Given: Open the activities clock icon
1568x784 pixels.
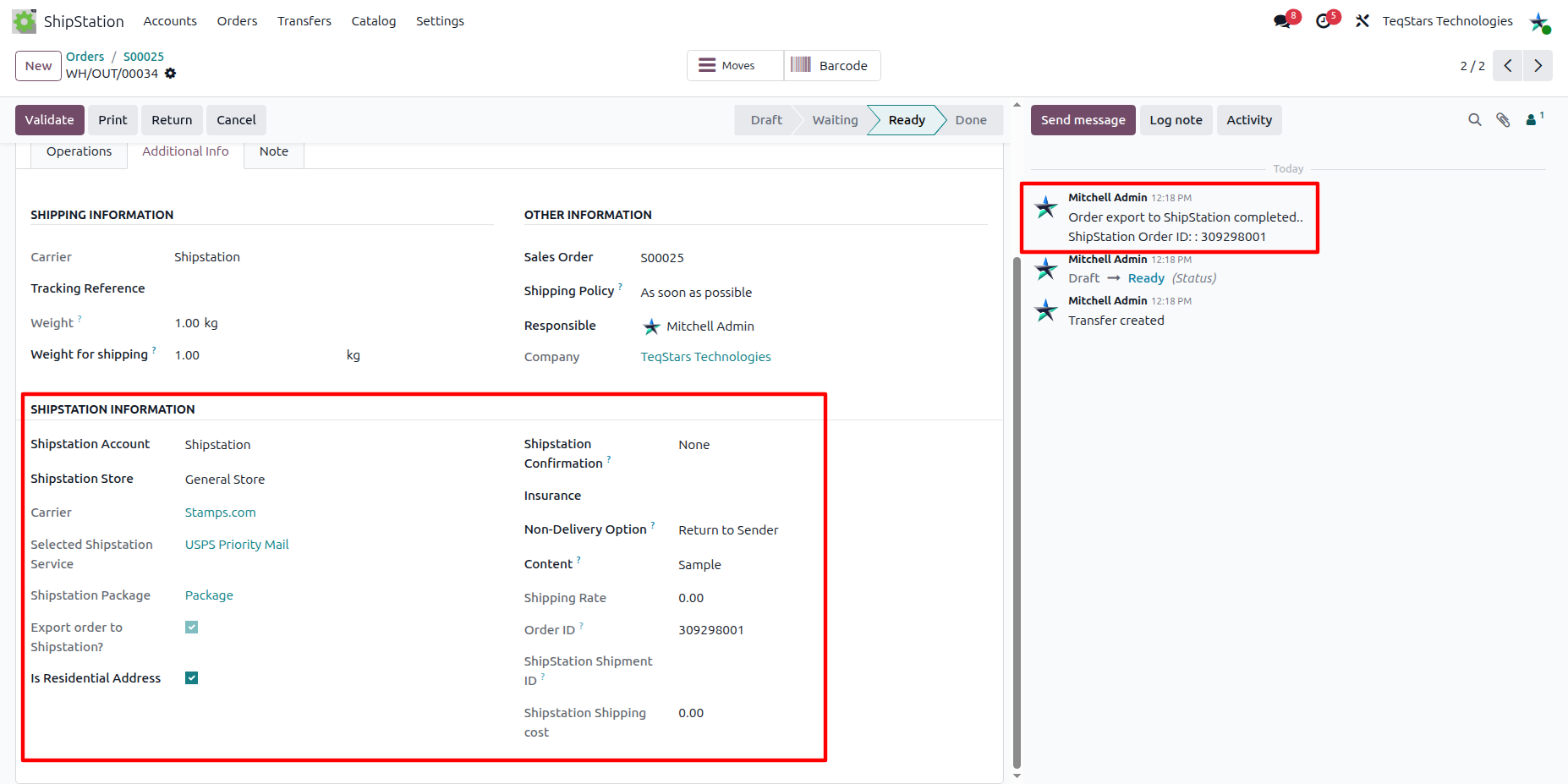Looking at the screenshot, I should (x=1324, y=21).
